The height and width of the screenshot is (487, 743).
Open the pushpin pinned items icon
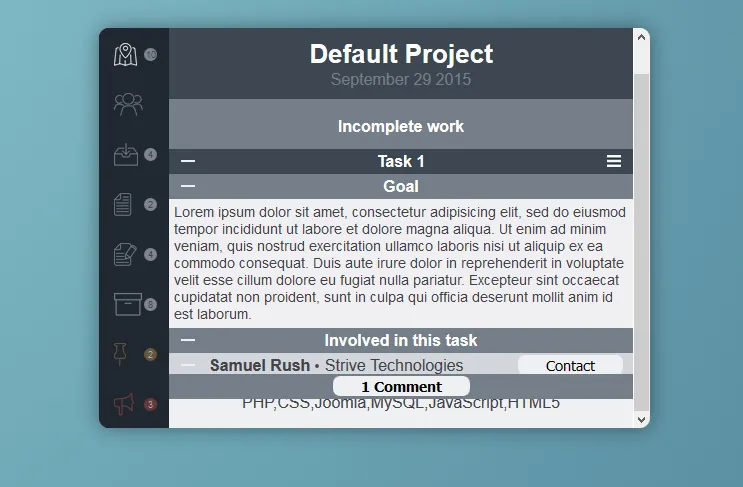[120, 354]
